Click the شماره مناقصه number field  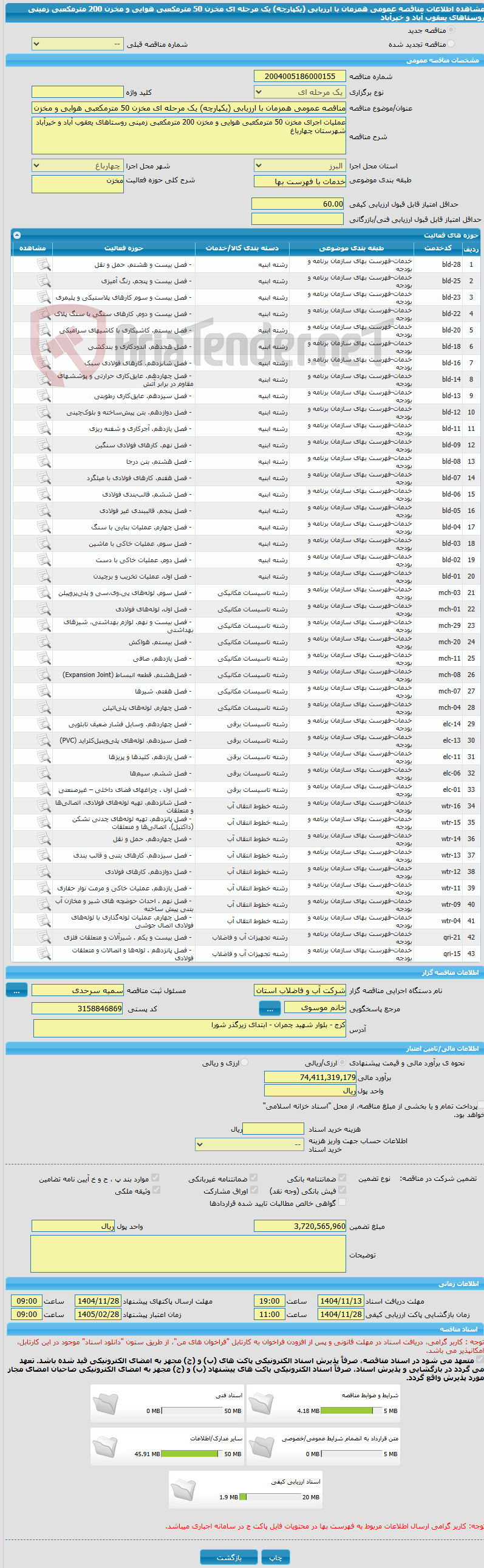point(300,76)
